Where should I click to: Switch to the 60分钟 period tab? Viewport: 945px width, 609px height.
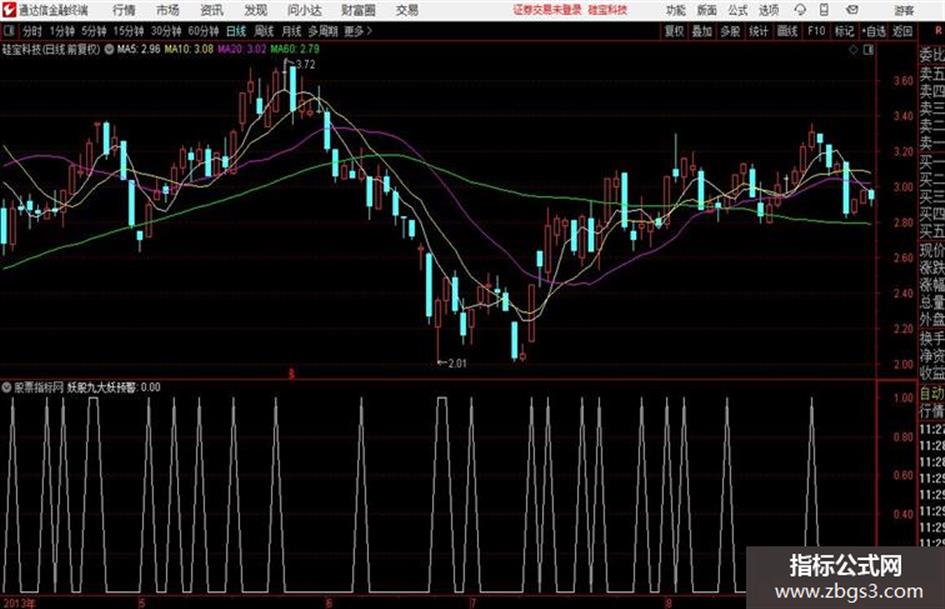[204, 31]
